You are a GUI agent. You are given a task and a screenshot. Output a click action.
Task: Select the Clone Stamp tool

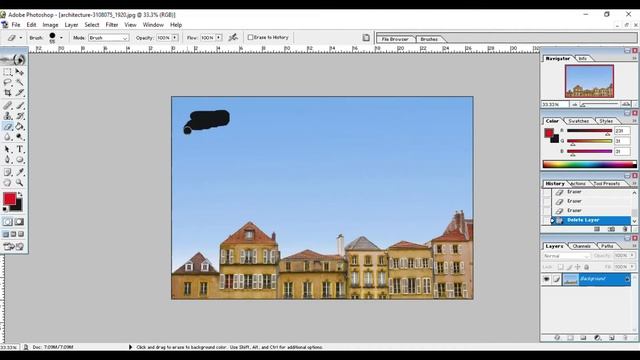7,116
